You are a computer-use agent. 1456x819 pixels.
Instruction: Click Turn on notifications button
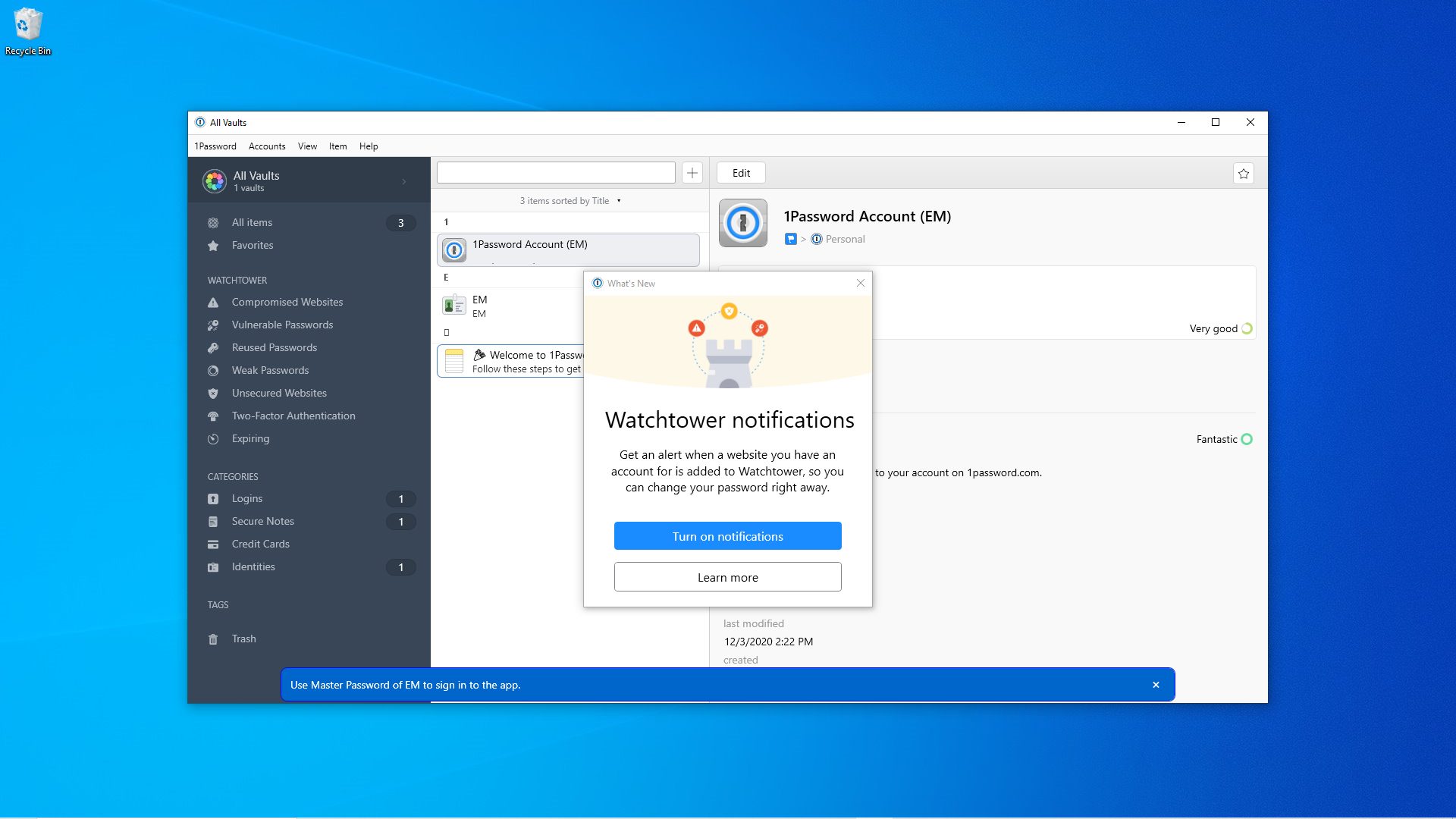click(728, 536)
